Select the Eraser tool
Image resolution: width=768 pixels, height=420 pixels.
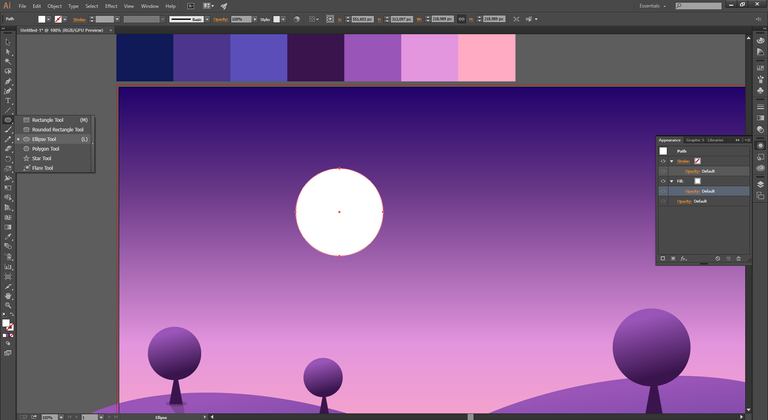[x=7, y=149]
